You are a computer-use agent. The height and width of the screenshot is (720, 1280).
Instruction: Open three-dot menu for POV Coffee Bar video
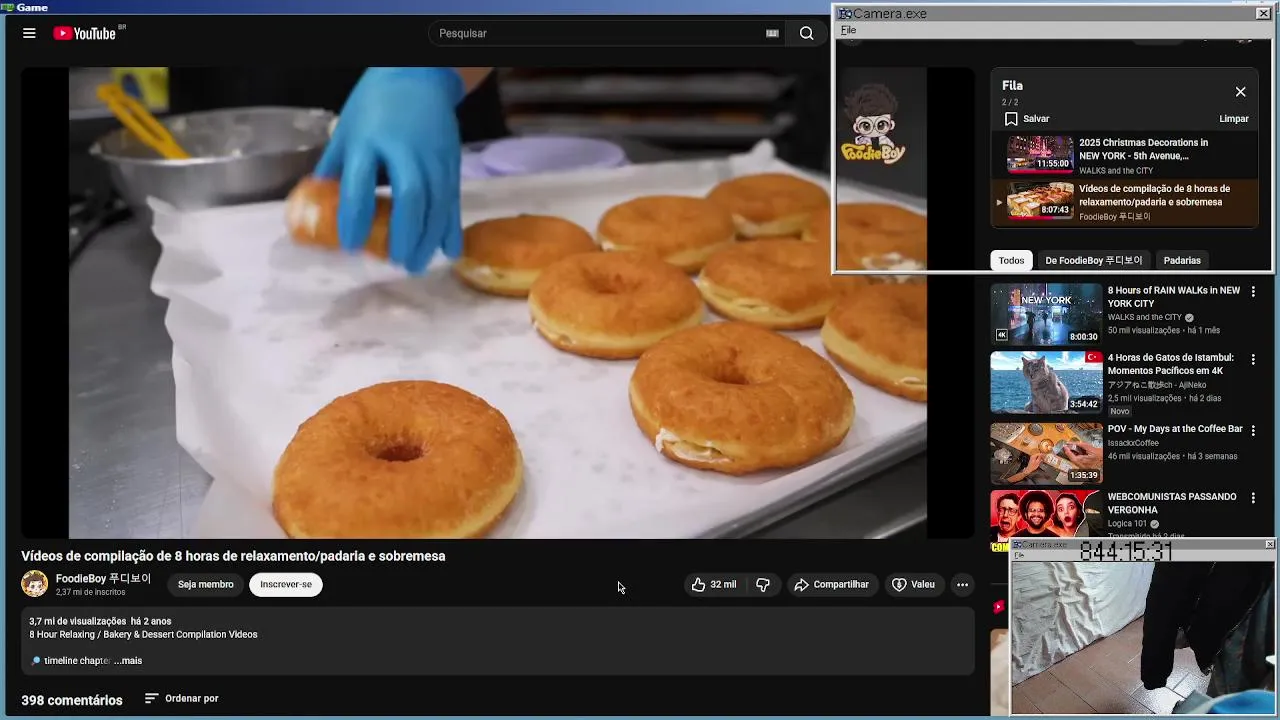[x=1253, y=430]
